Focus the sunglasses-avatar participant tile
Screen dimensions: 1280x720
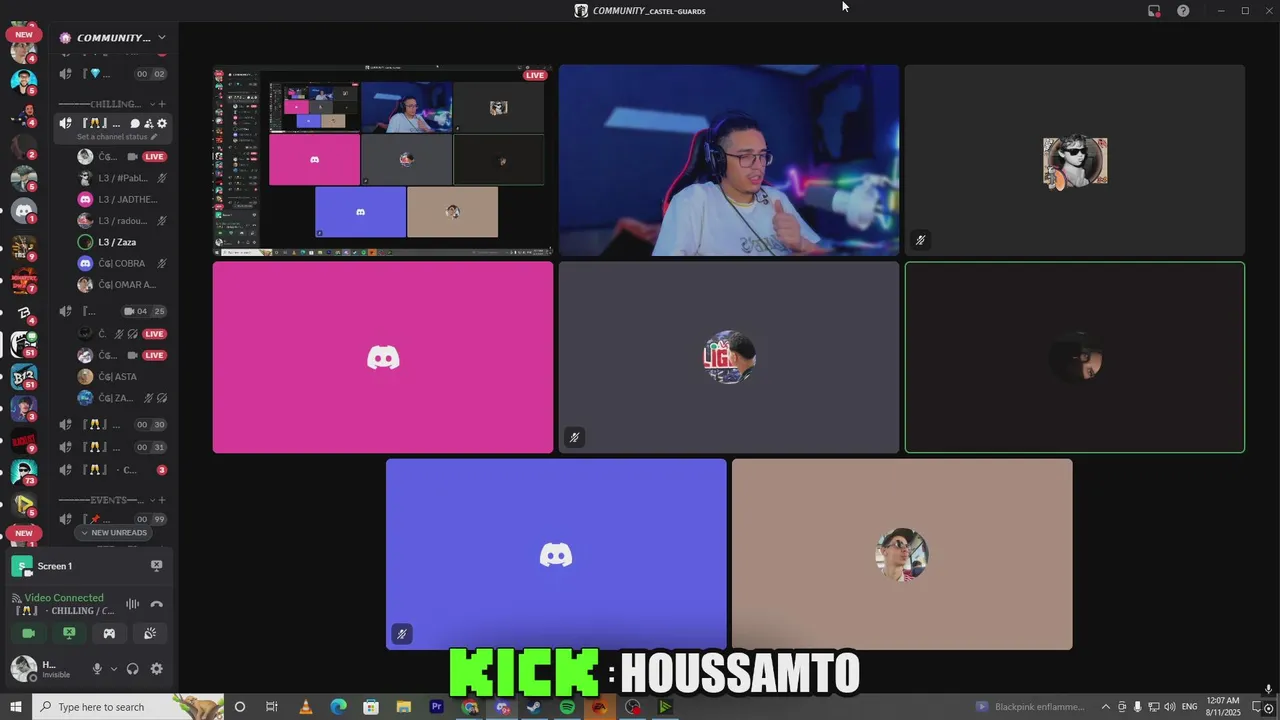[x=1075, y=161]
